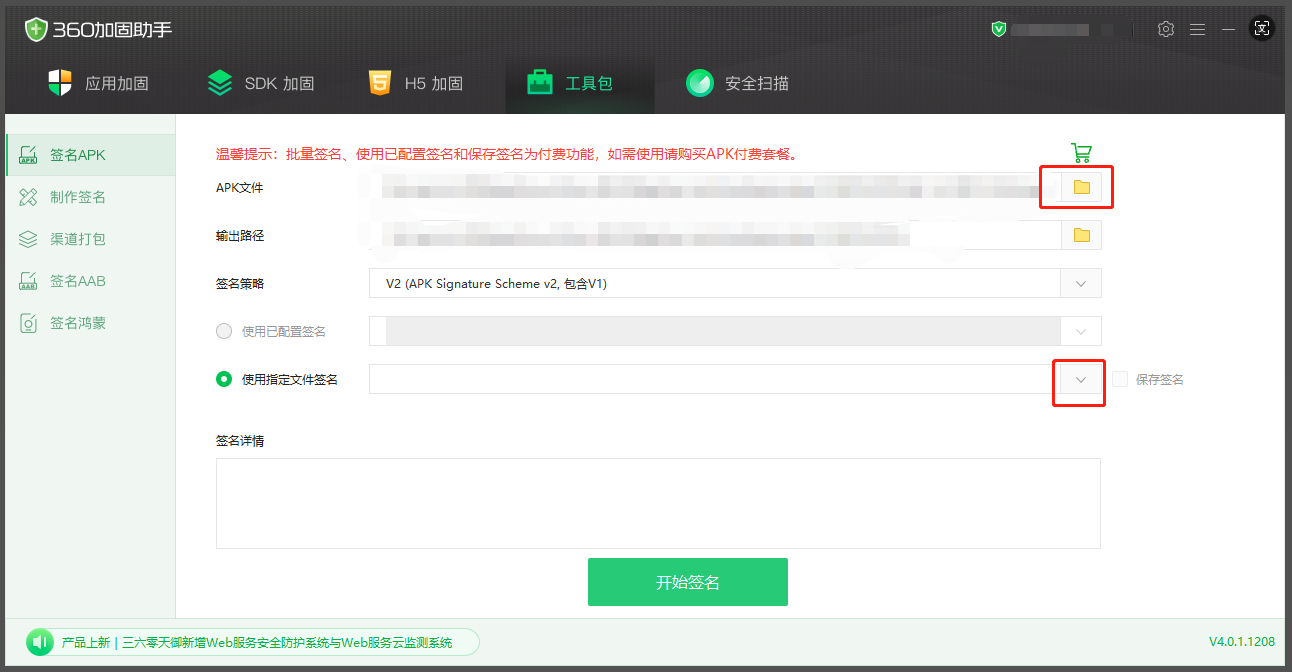The width and height of the screenshot is (1292, 672).
Task: Click the 开始签名 button
Action: (x=688, y=582)
